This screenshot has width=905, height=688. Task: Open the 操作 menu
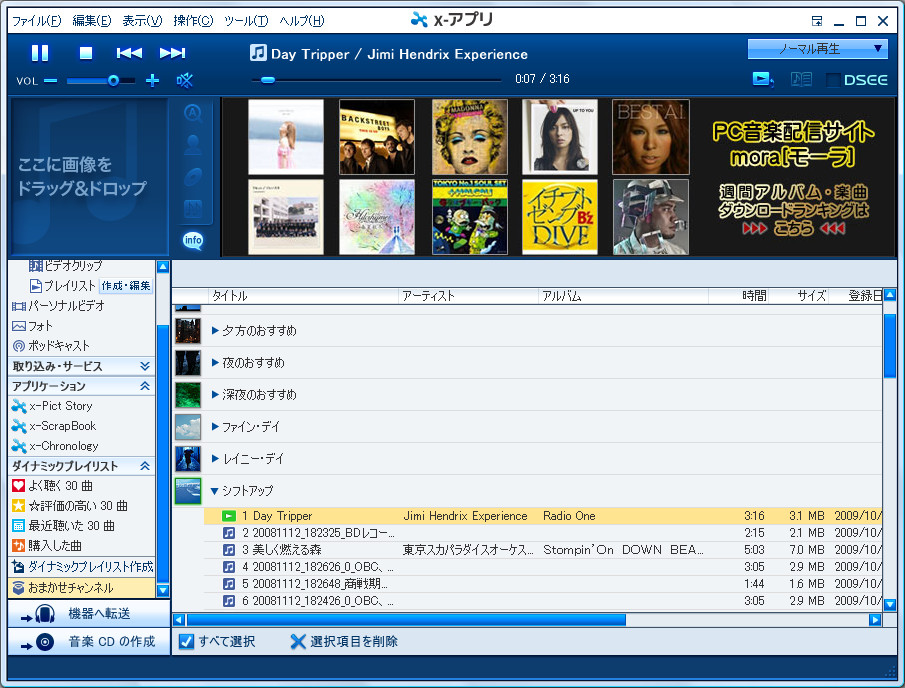click(193, 21)
